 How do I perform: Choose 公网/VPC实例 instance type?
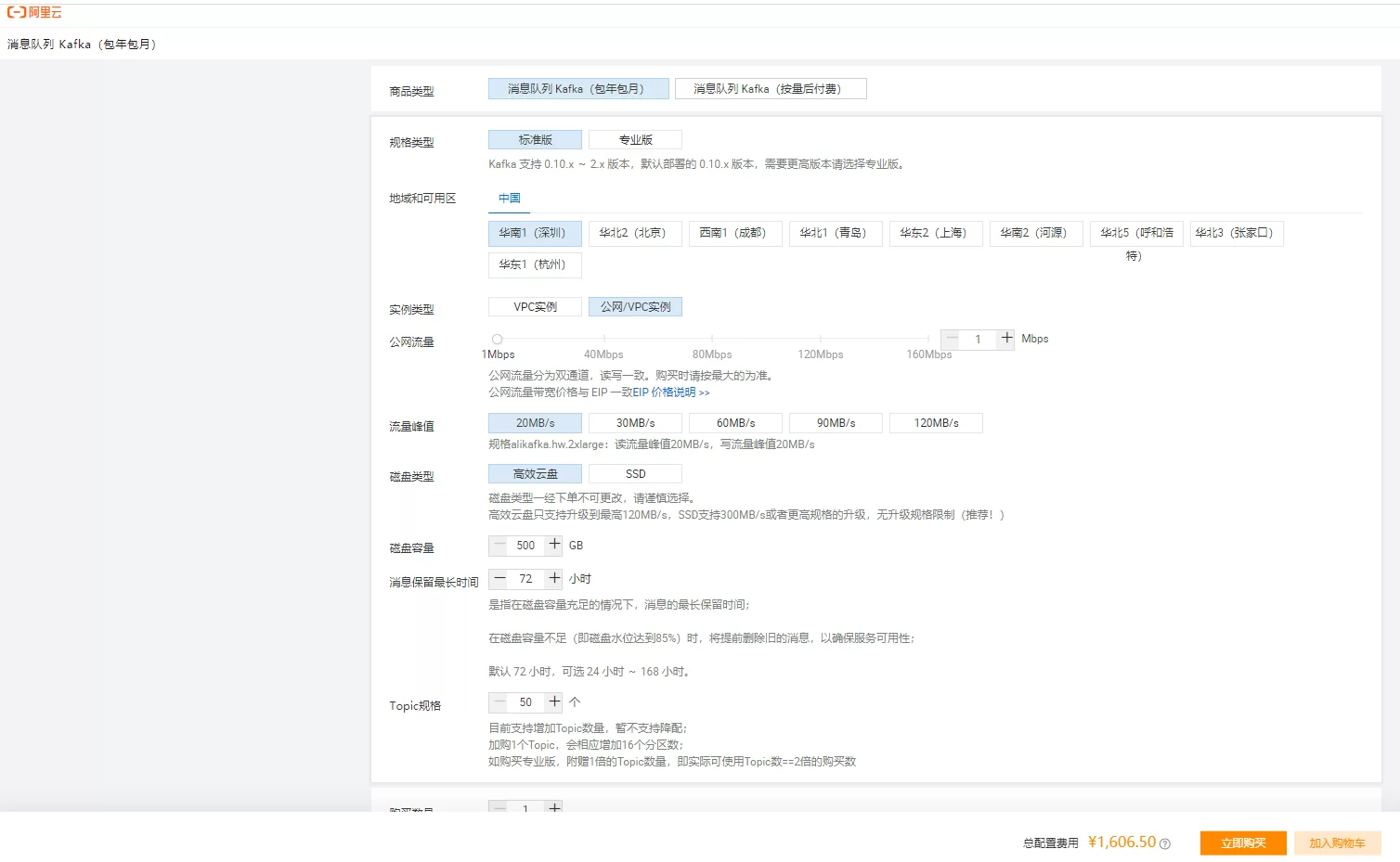point(635,306)
